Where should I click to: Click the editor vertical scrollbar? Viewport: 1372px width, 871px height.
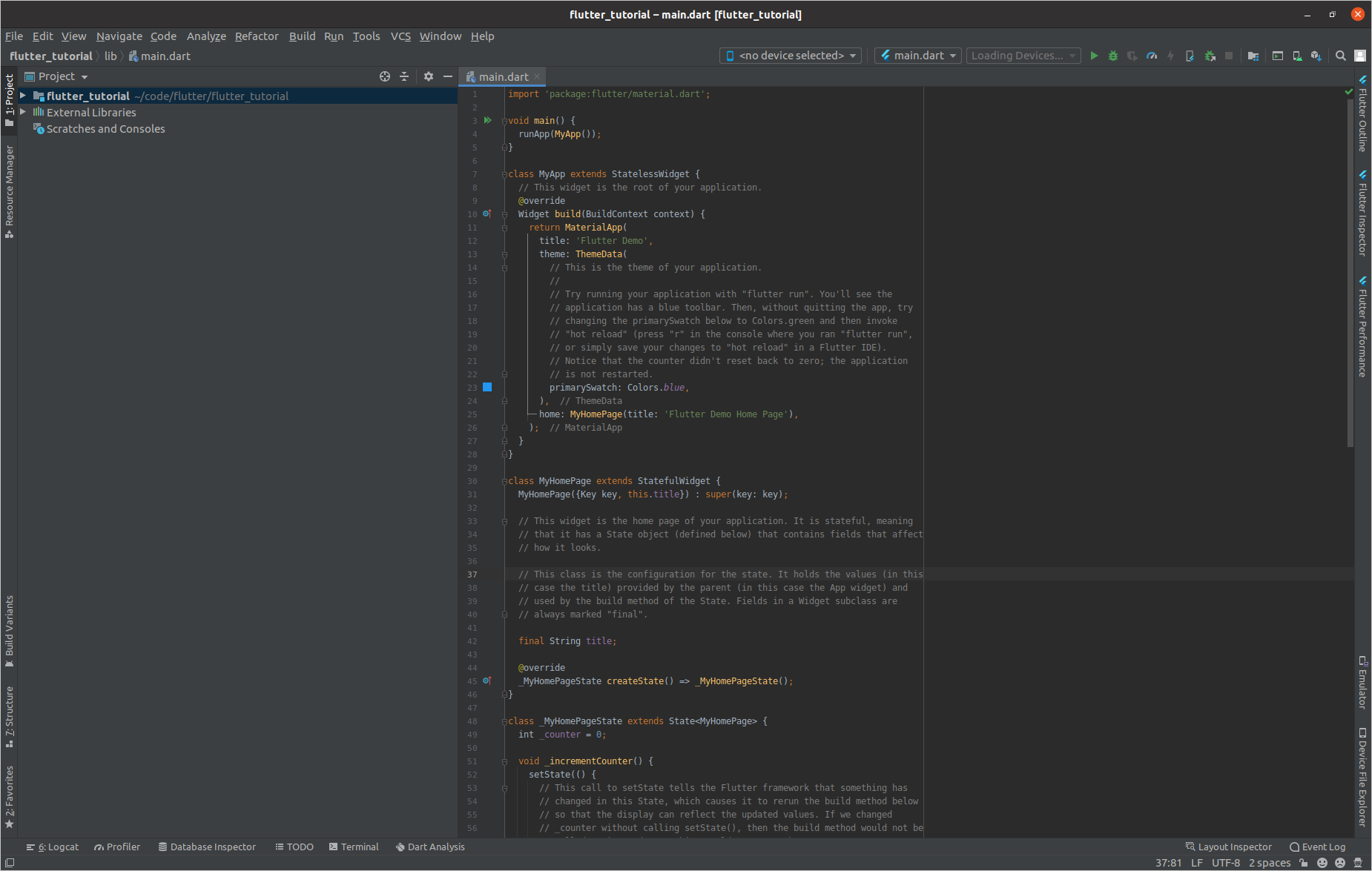tap(1350, 271)
